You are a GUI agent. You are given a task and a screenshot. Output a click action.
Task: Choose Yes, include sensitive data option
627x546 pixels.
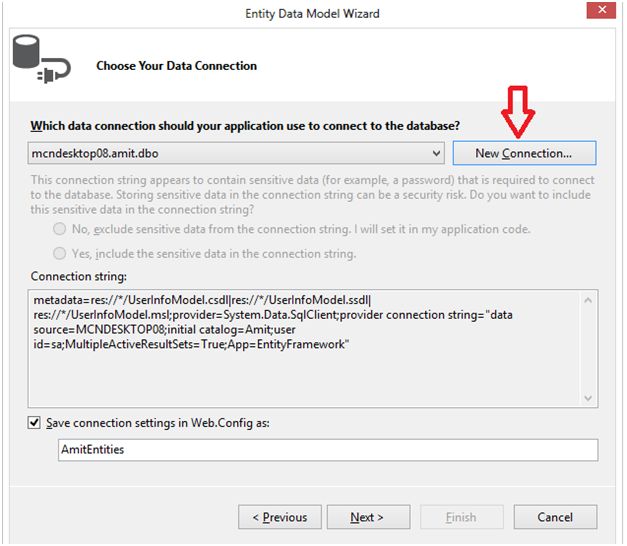pos(60,254)
